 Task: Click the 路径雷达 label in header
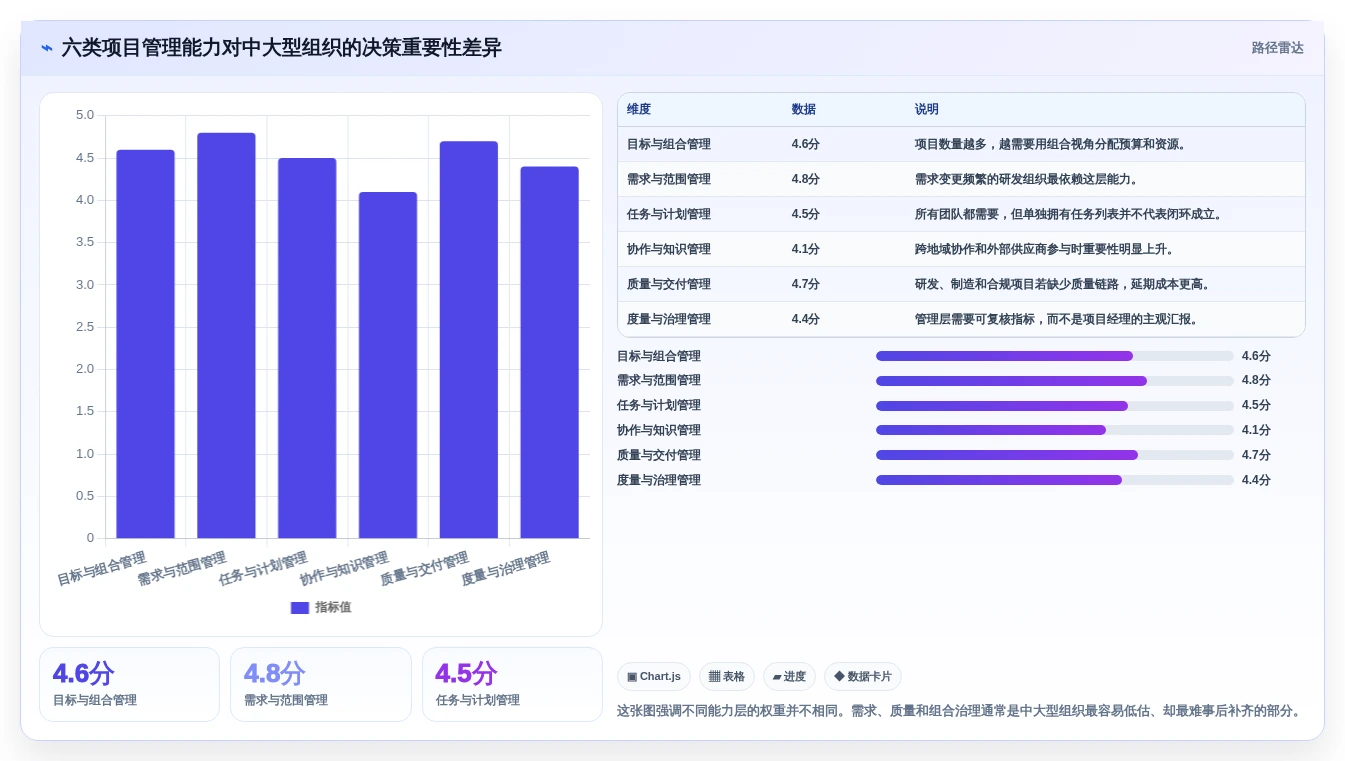coord(1277,48)
